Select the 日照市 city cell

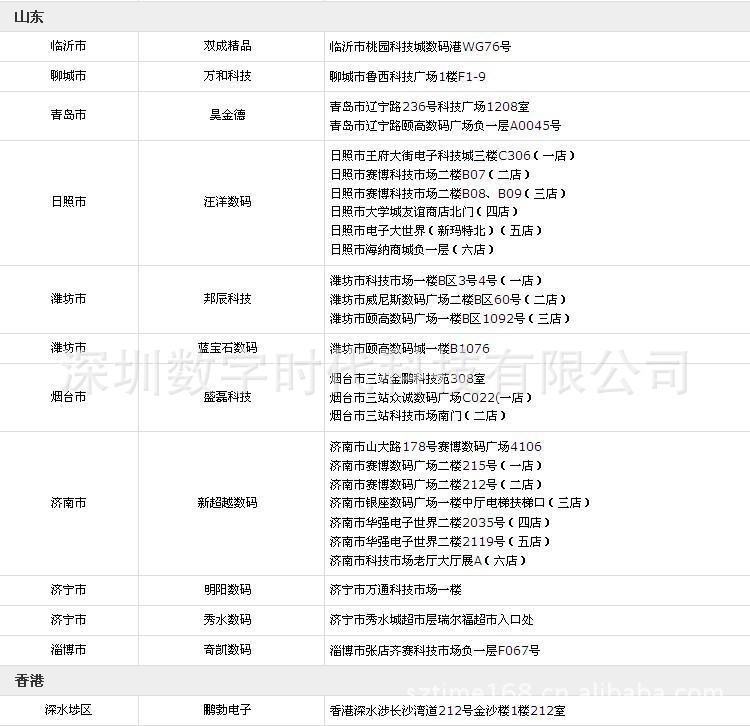coord(68,202)
